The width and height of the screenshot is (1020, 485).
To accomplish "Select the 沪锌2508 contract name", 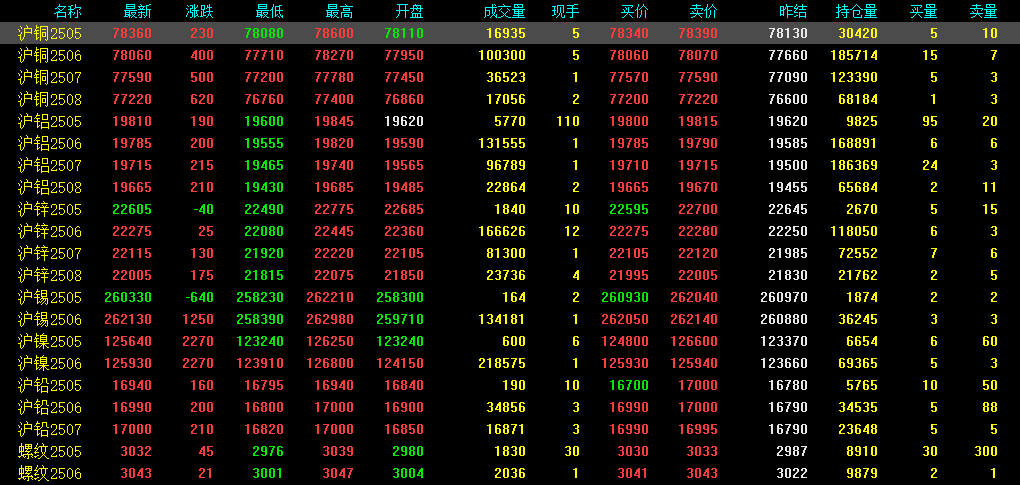I will click(x=49, y=275).
